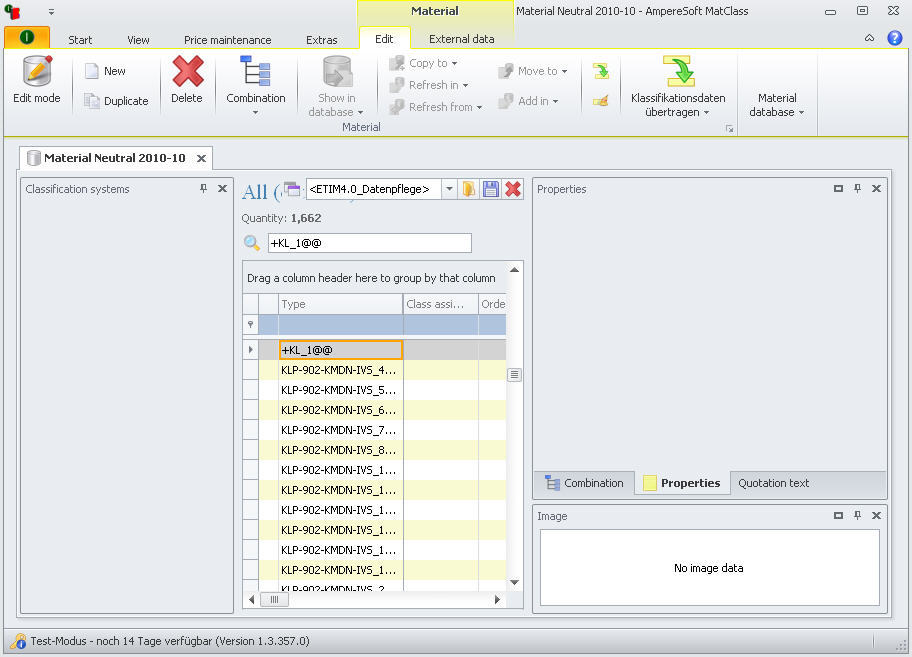
Task: Close the Image panel
Action: coord(877,515)
